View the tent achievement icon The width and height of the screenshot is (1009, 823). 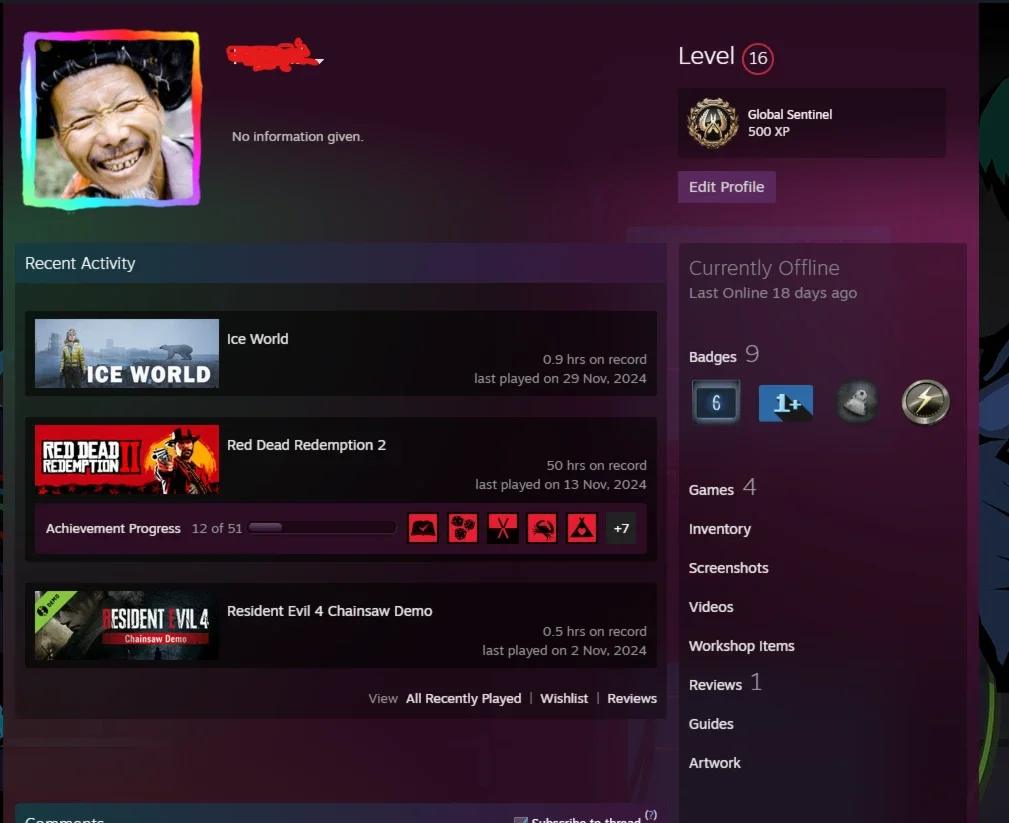click(582, 528)
